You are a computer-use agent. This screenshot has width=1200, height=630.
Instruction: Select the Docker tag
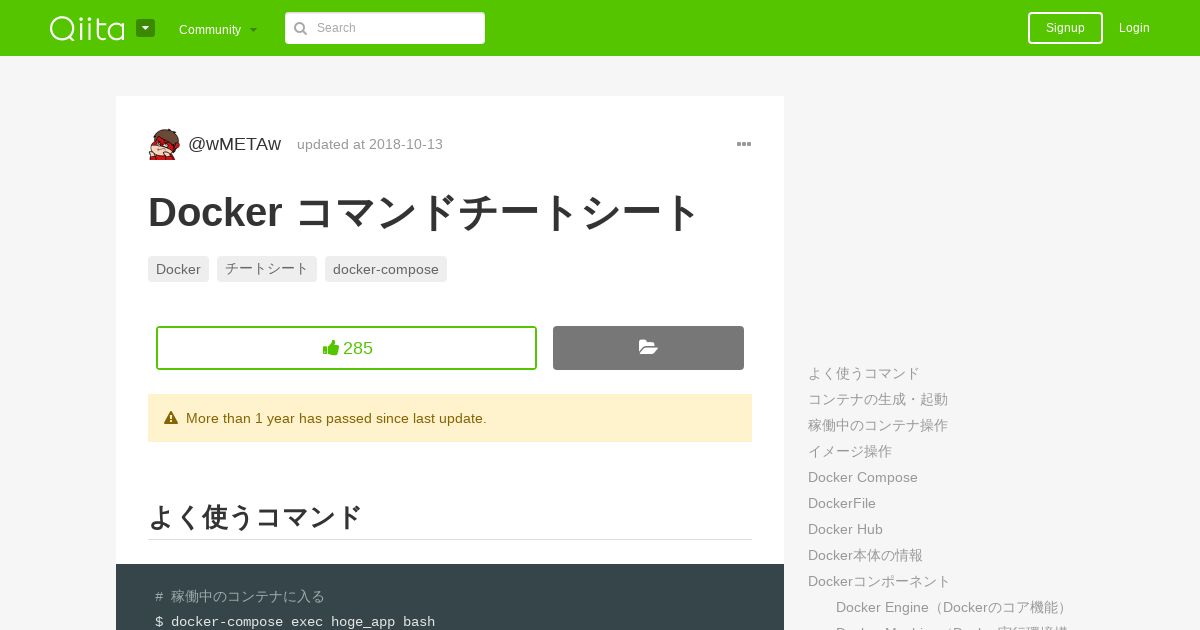(x=178, y=269)
